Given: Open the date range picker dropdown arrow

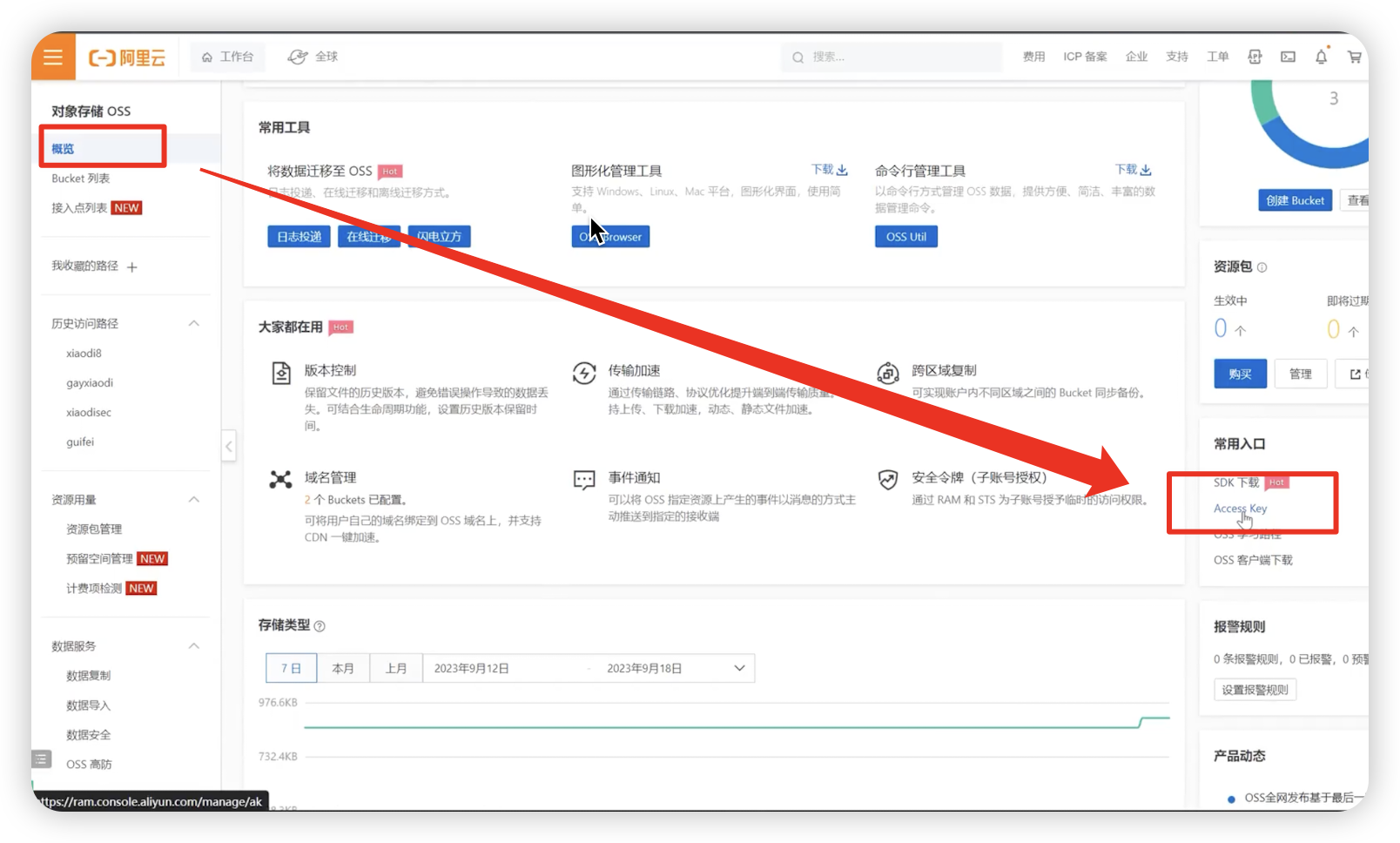Looking at the screenshot, I should [x=739, y=669].
